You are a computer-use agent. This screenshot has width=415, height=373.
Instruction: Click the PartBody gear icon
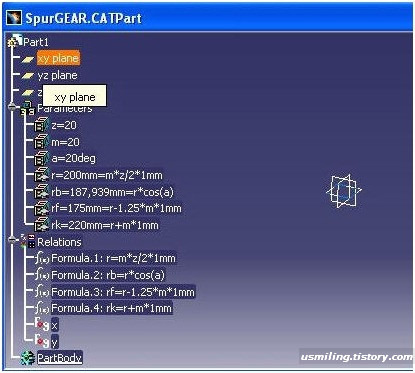coord(28,358)
